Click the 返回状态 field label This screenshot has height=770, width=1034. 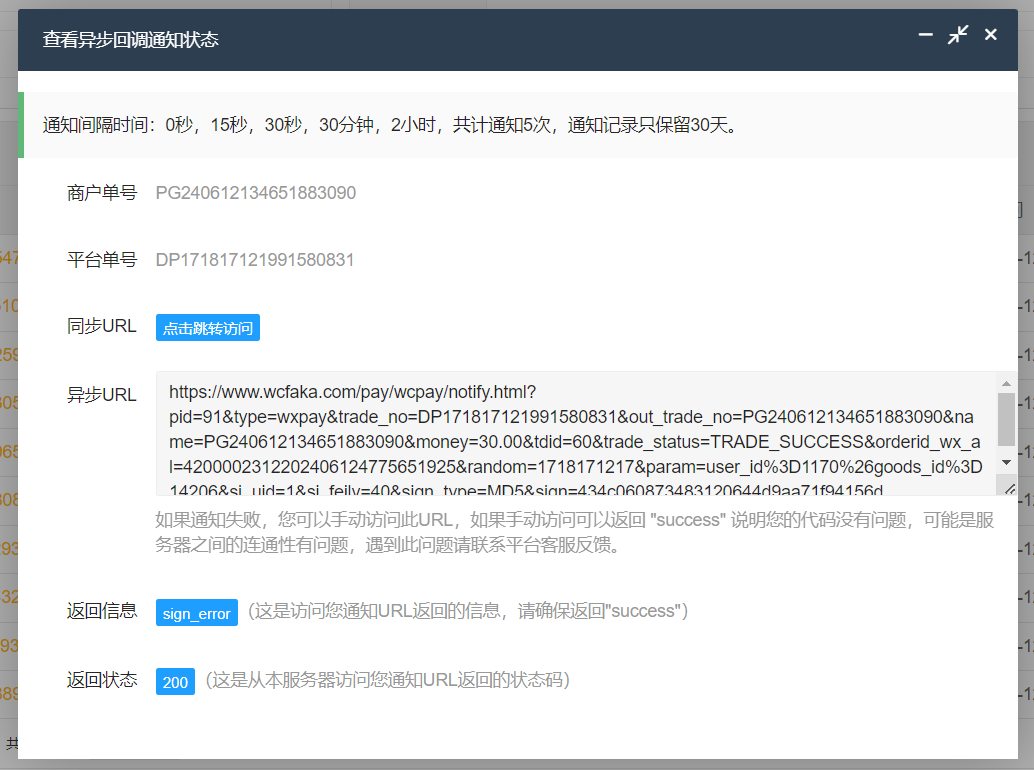tap(101, 680)
